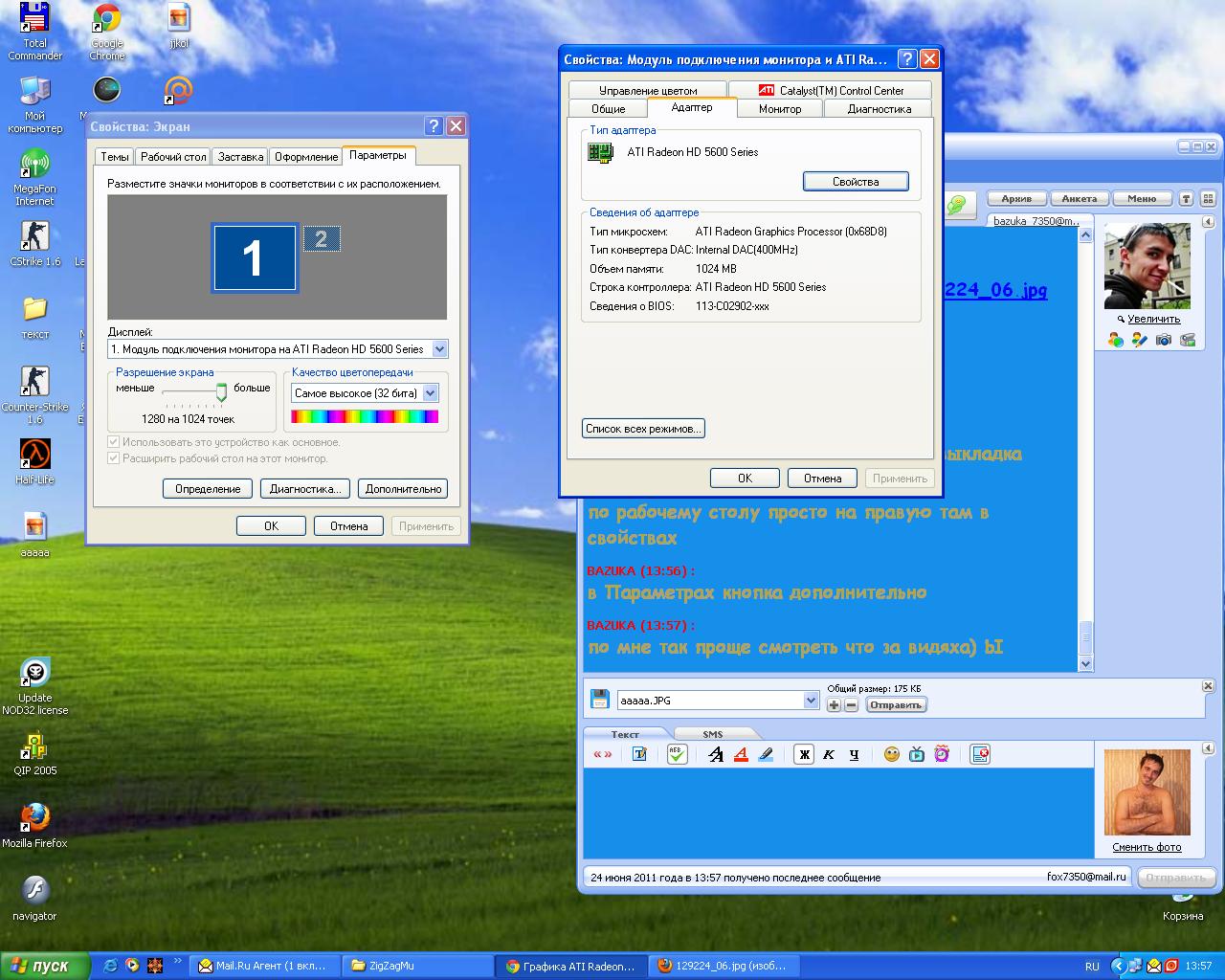Image resolution: width=1225 pixels, height=980 pixels.
Task: Click the floppy disk save icon near aaaaa.JPG
Action: click(x=599, y=700)
